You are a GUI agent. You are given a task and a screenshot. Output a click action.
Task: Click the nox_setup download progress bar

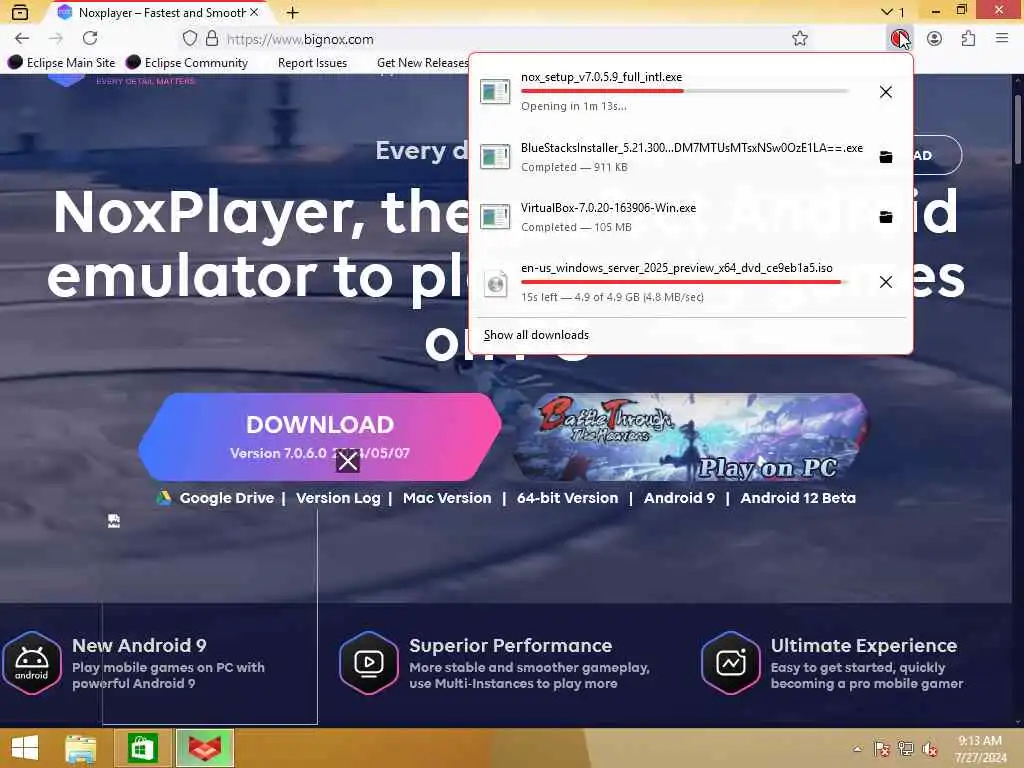pyautogui.click(x=684, y=91)
